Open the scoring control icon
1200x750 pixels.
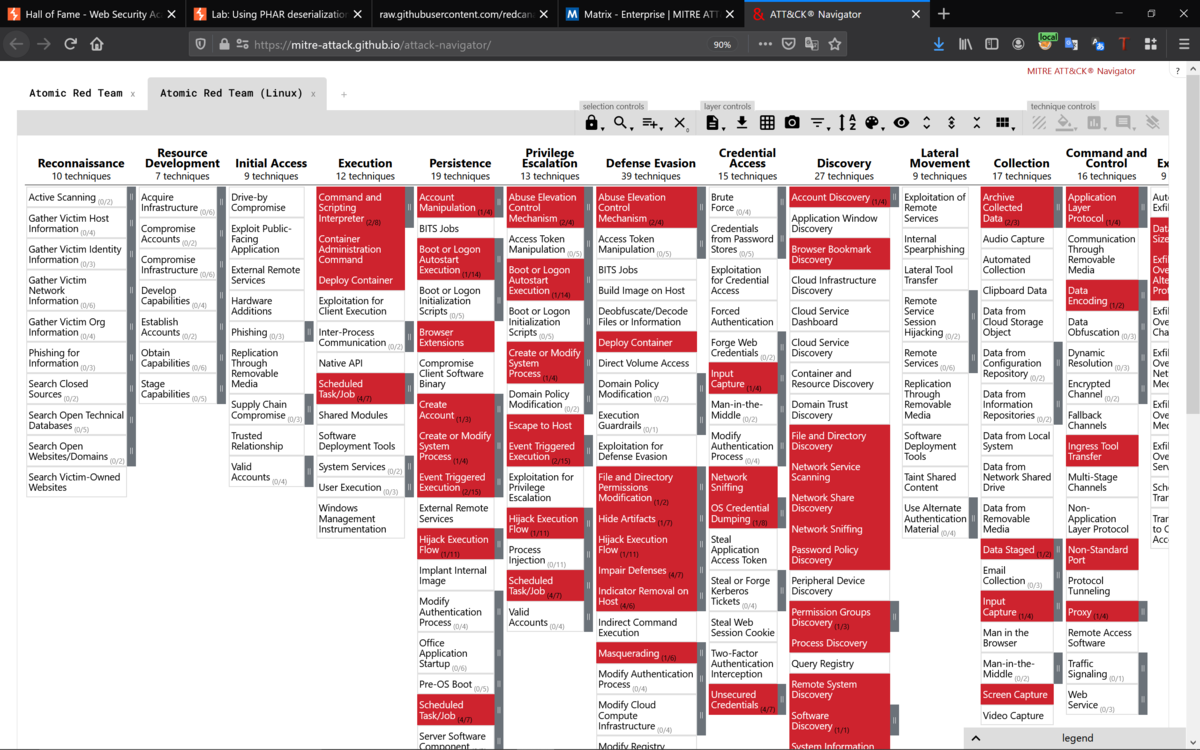(x=1095, y=123)
